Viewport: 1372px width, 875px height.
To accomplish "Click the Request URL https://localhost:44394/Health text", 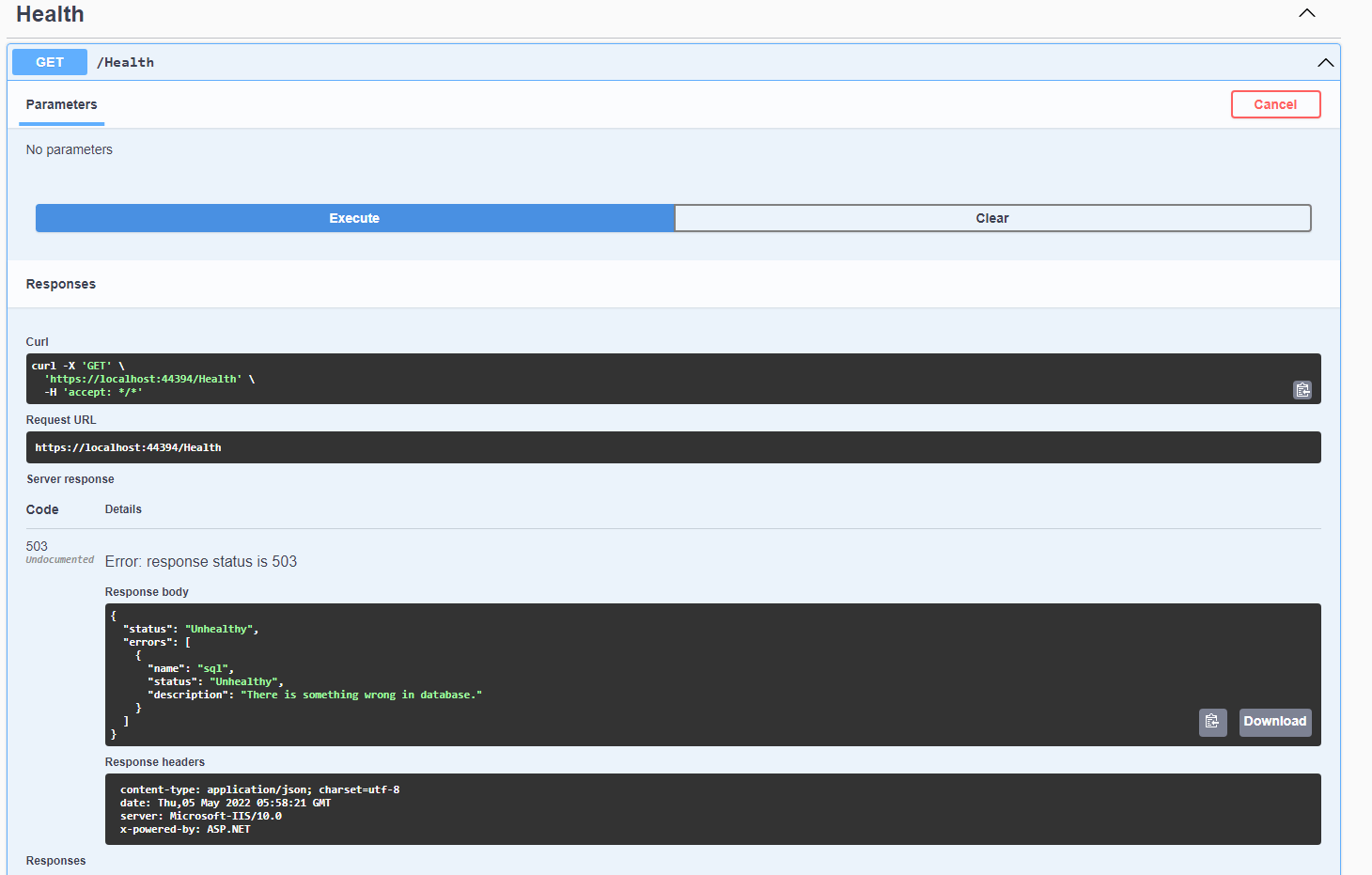I will click(x=128, y=448).
